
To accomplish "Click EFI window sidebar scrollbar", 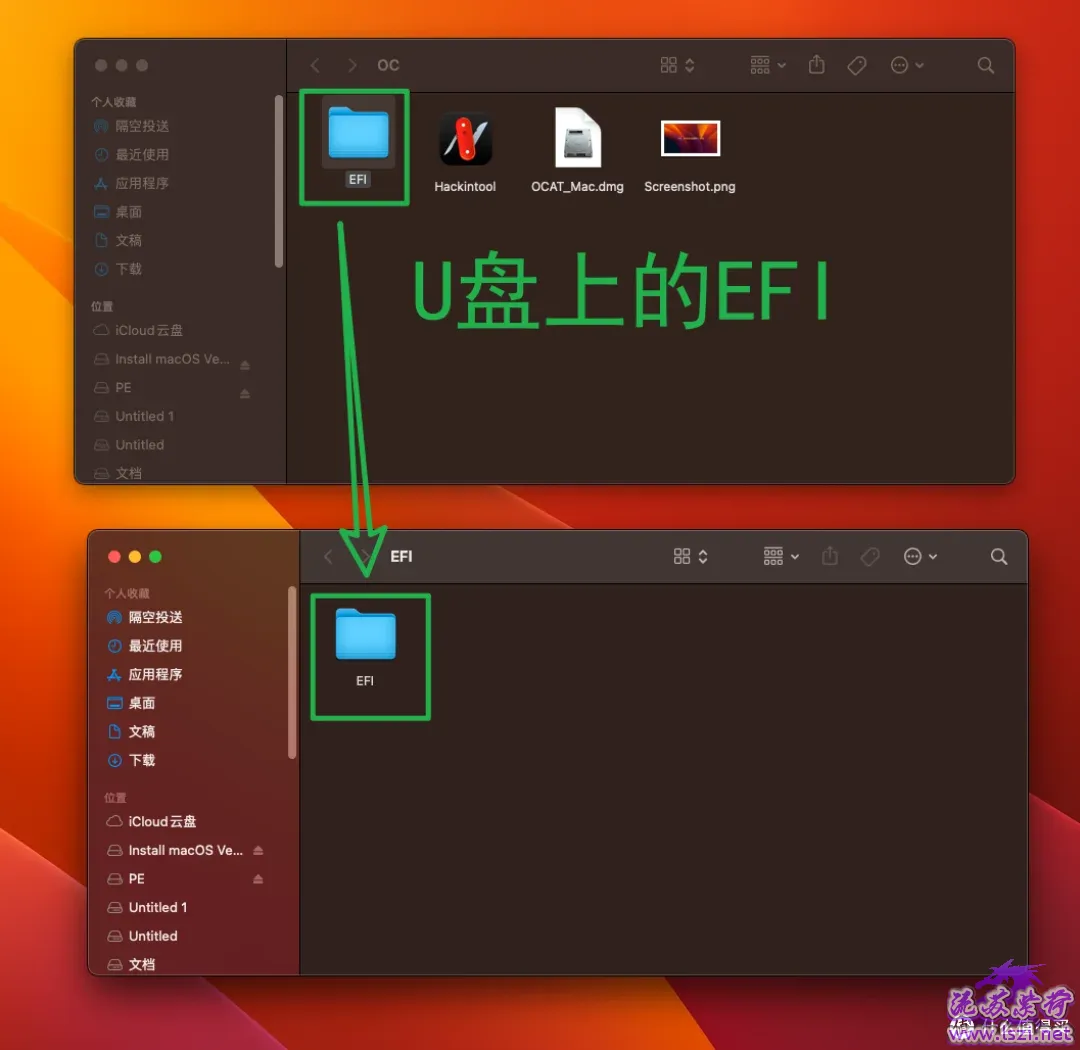I will tap(292, 673).
